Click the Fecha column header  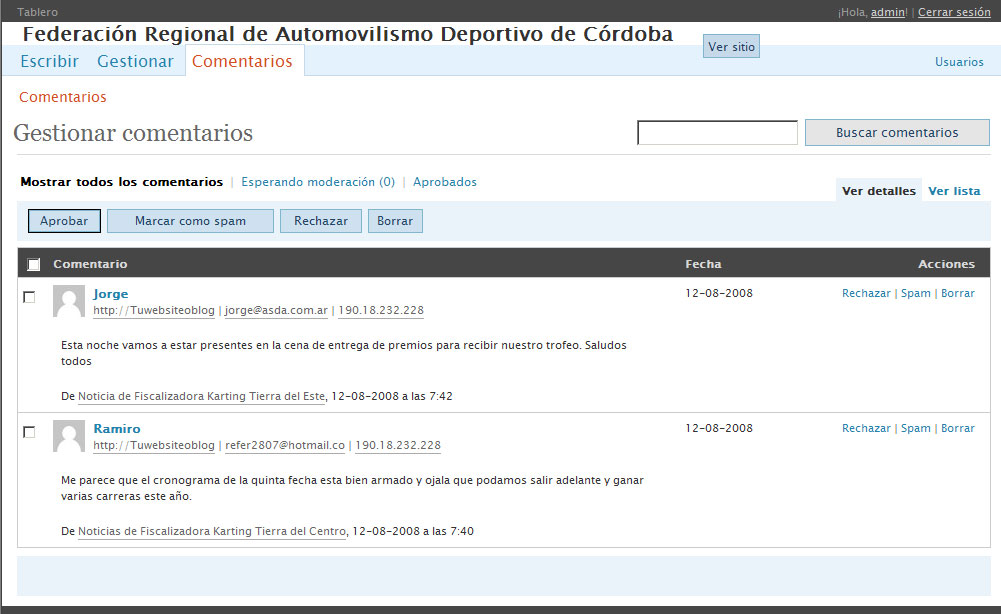pyautogui.click(x=703, y=264)
